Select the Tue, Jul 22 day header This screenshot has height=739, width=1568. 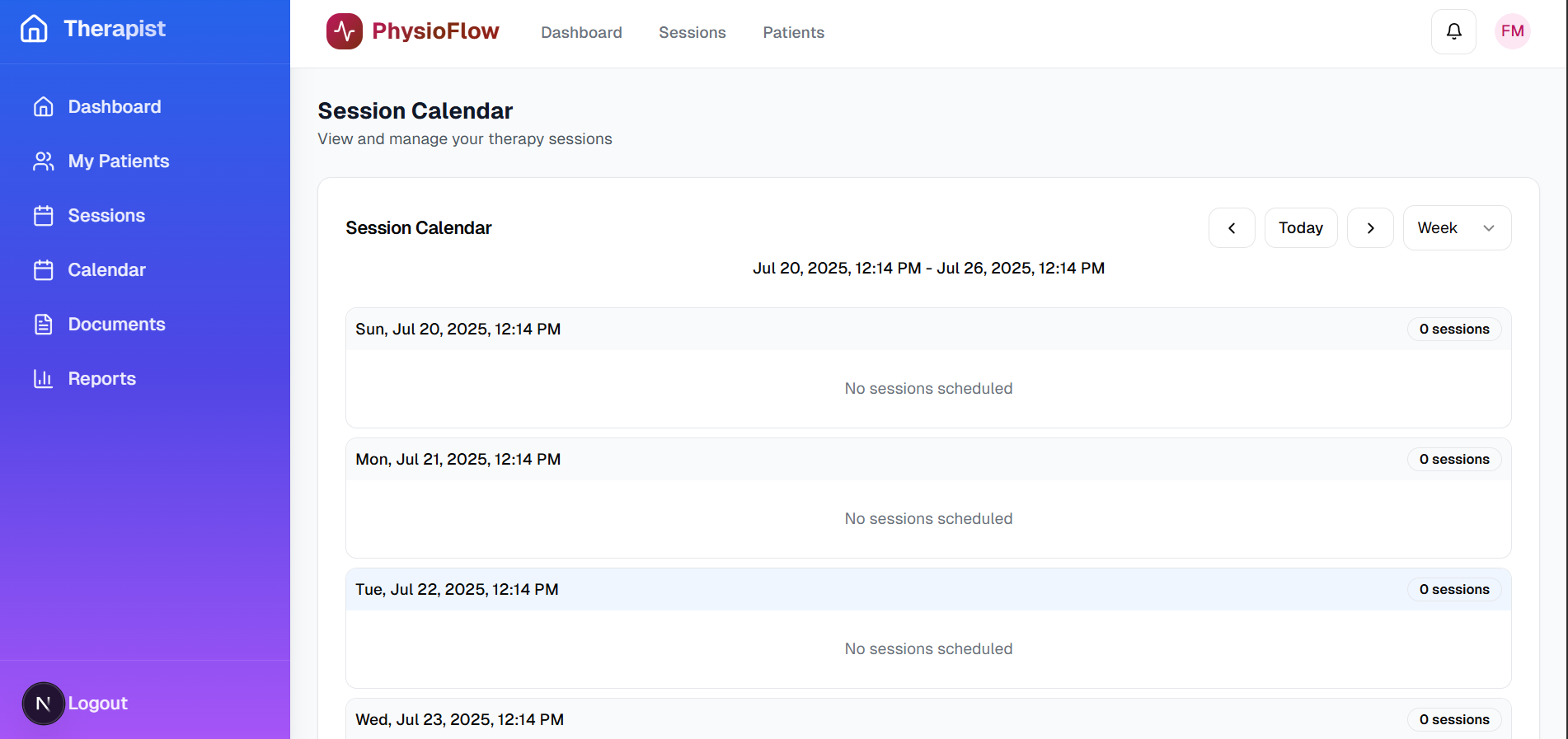[x=928, y=590]
